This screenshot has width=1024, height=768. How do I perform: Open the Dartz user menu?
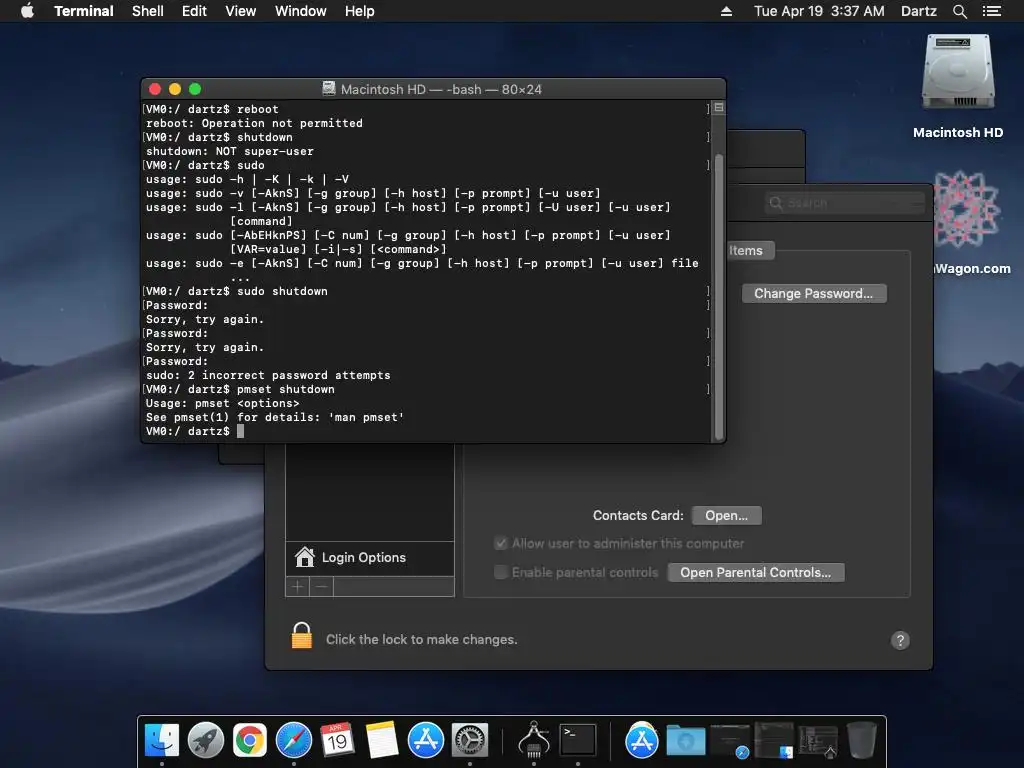point(918,11)
